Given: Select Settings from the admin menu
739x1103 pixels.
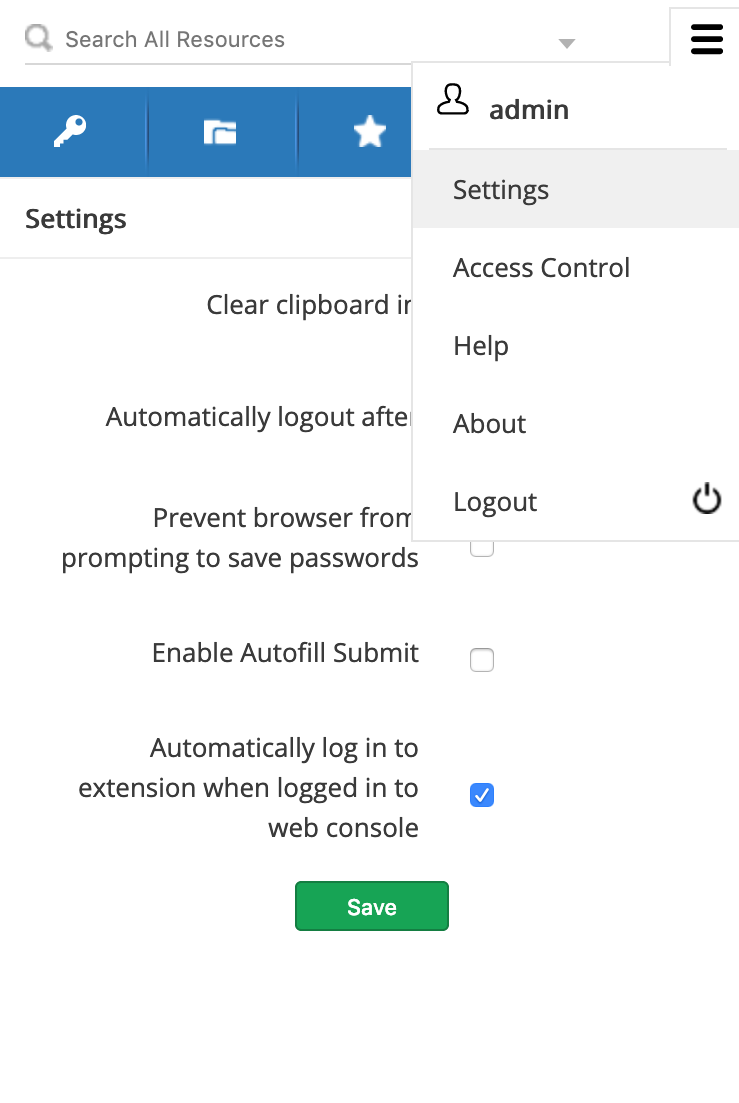Looking at the screenshot, I should pyautogui.click(x=501, y=190).
